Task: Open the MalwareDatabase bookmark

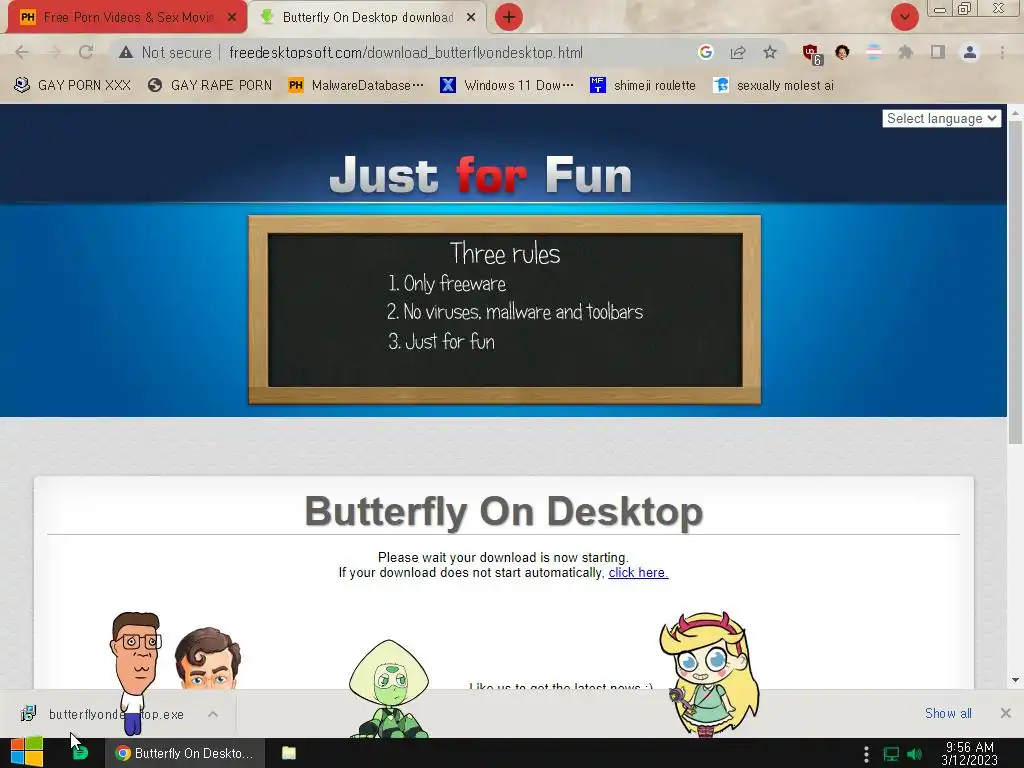Action: pos(356,85)
